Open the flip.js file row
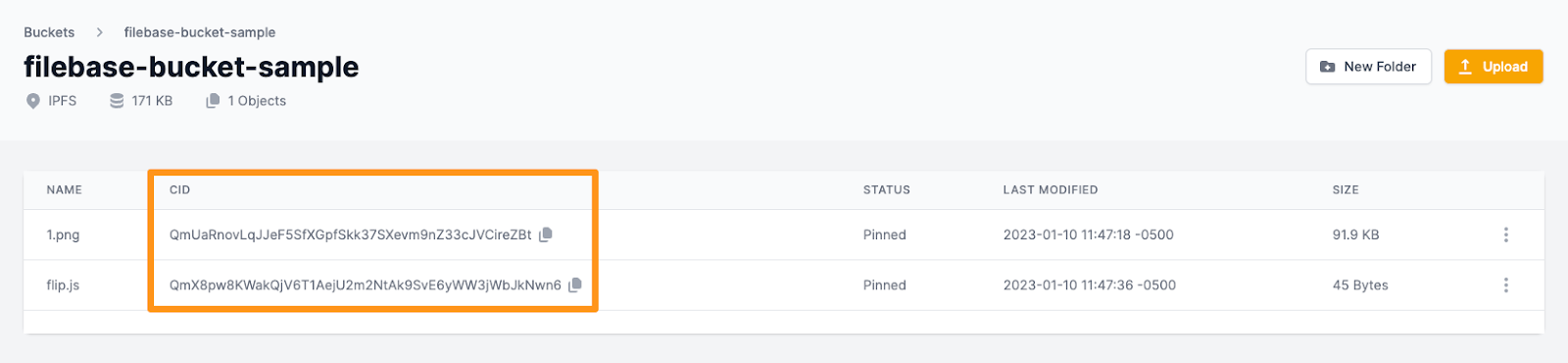 coord(784,285)
